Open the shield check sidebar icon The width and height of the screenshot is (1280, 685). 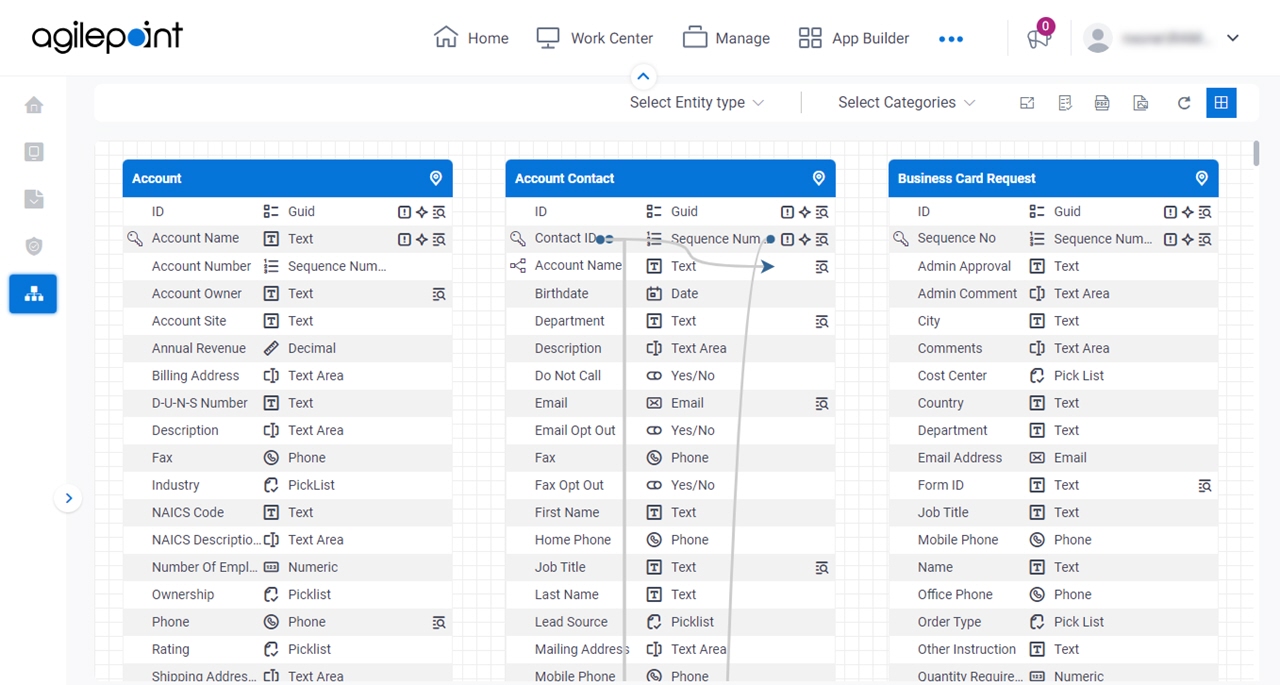pyautogui.click(x=34, y=246)
